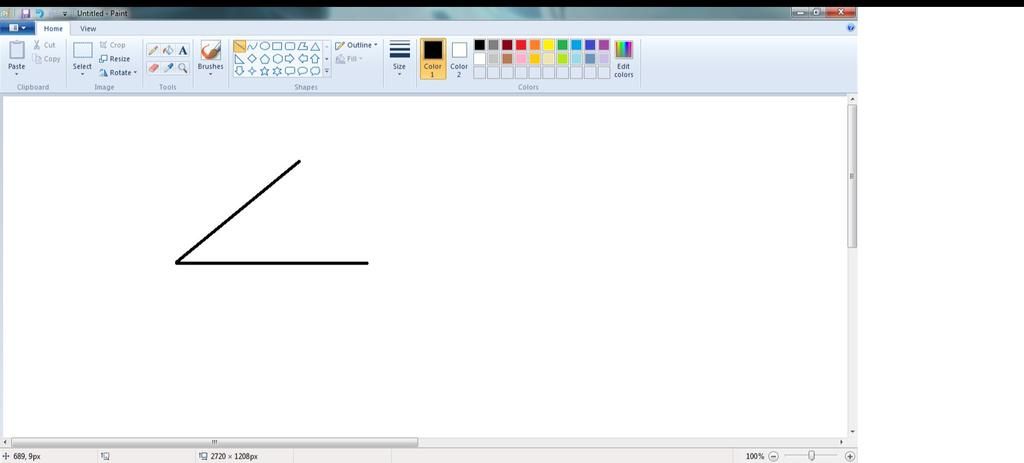Open the Paint help icon
The height and width of the screenshot is (463, 1024).
coord(850,28)
